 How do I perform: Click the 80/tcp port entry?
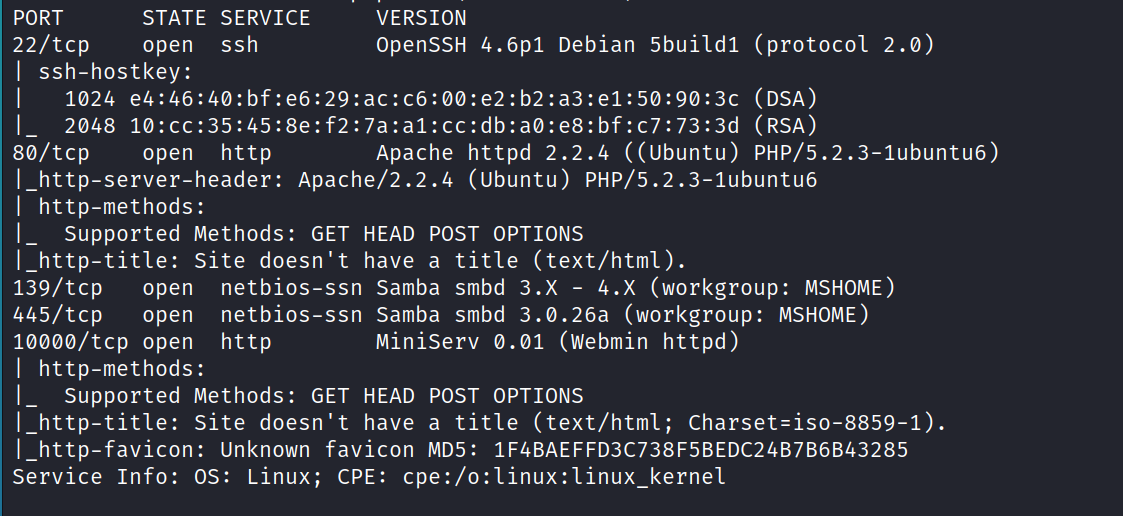coord(52,153)
